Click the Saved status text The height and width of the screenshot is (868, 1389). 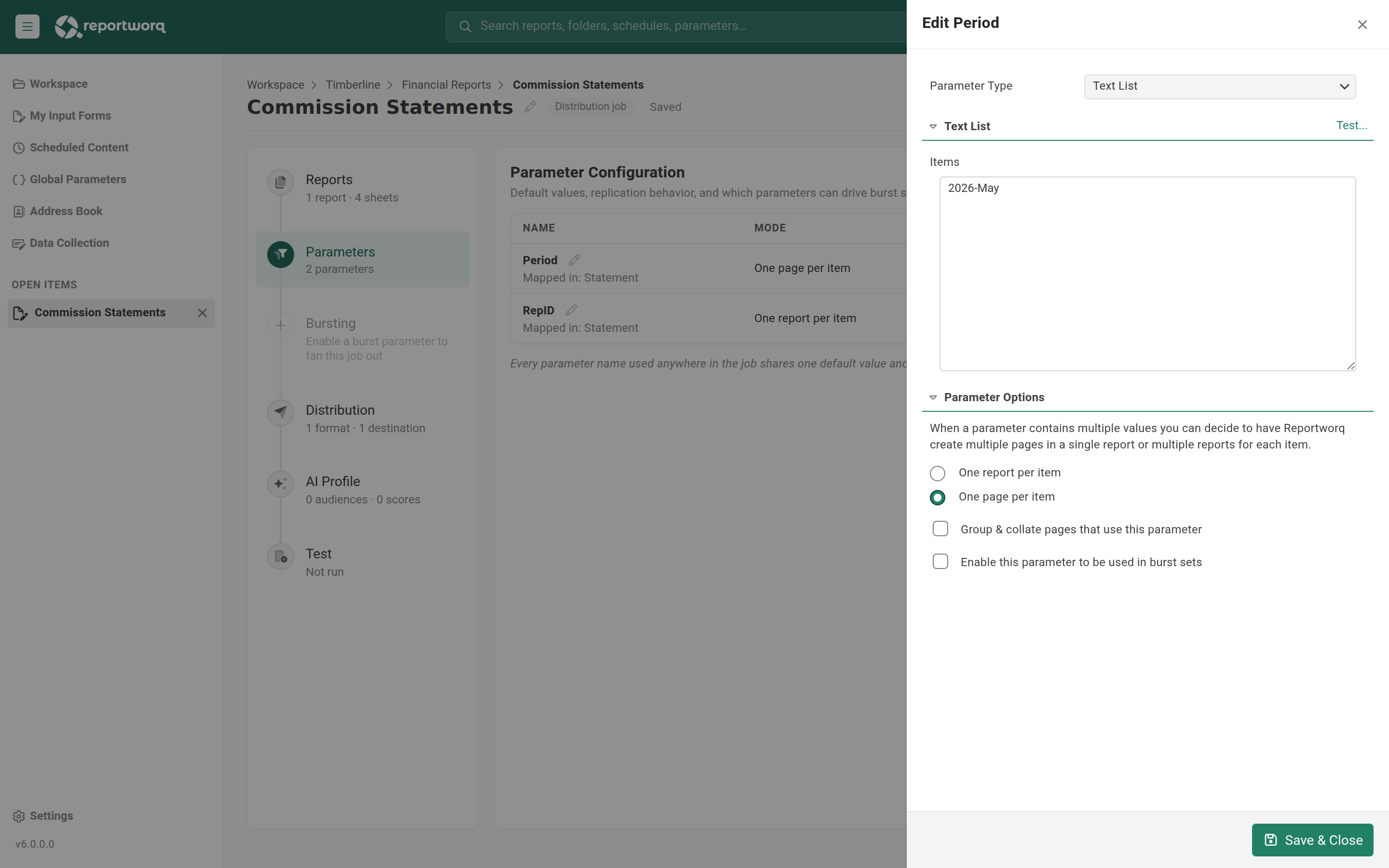coord(665,107)
